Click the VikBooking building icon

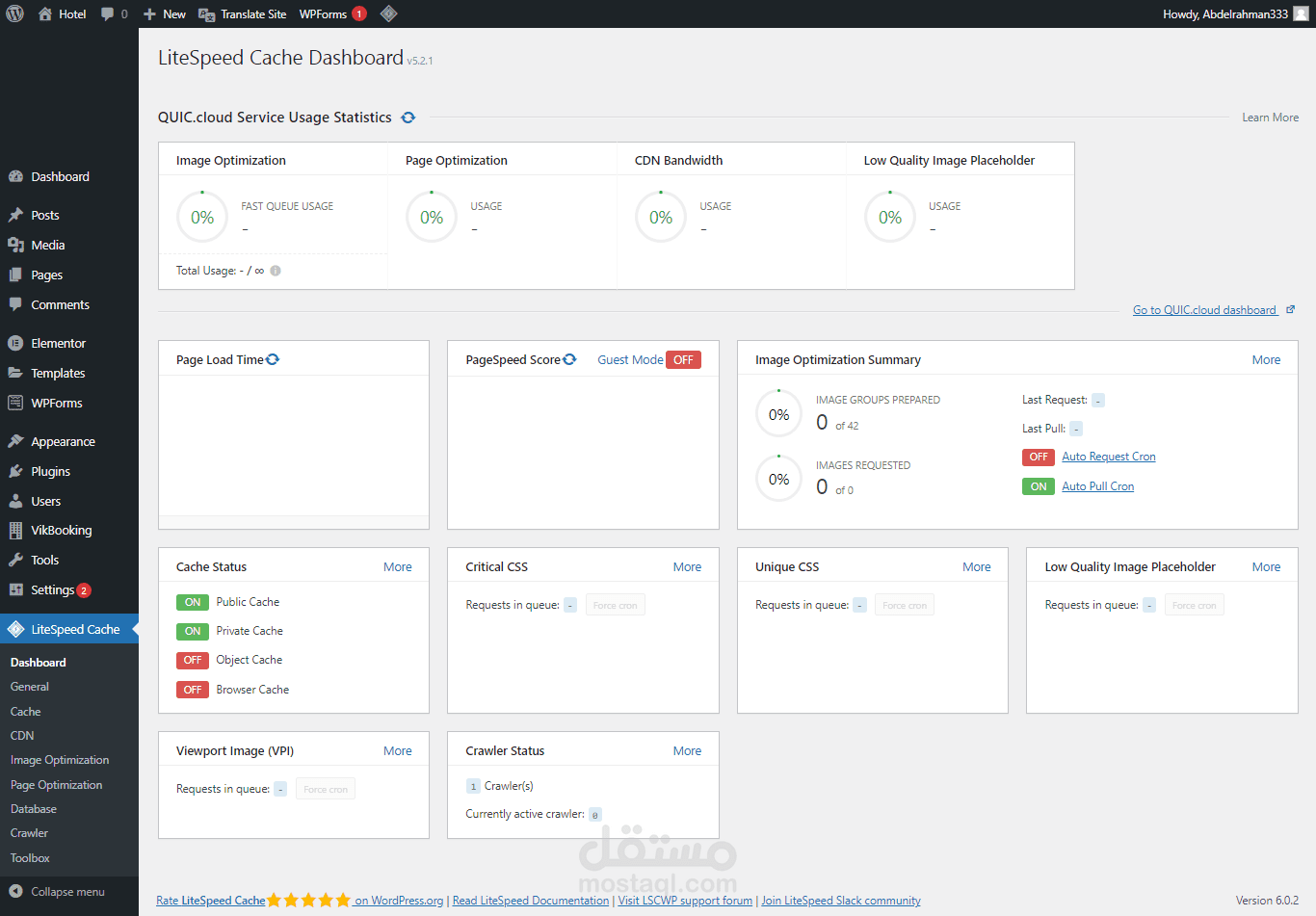[15, 530]
